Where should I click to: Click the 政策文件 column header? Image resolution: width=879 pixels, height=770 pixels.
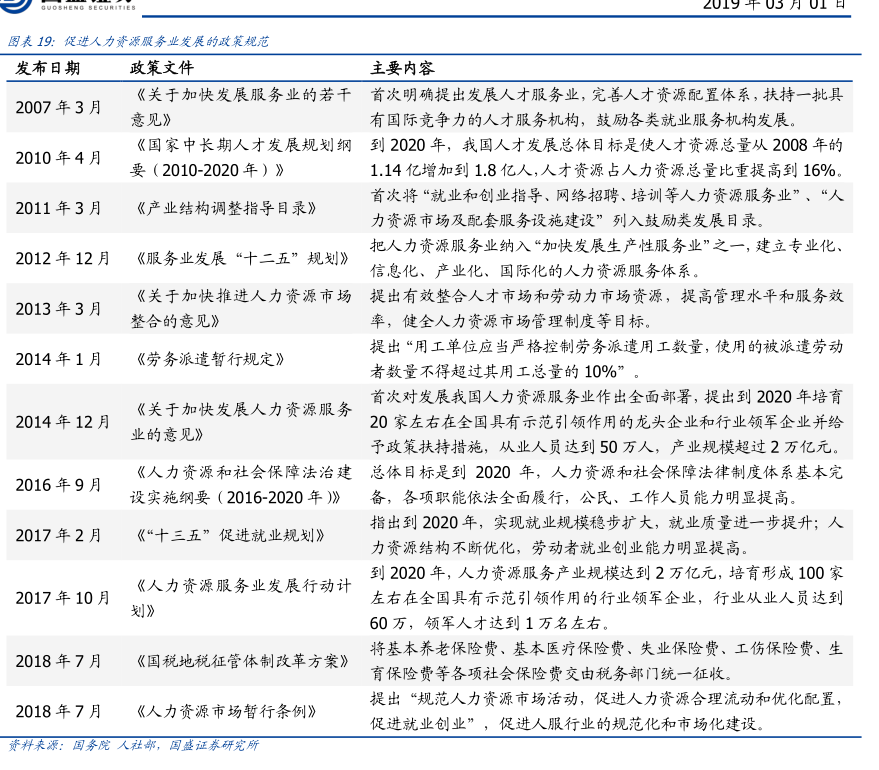tap(162, 68)
